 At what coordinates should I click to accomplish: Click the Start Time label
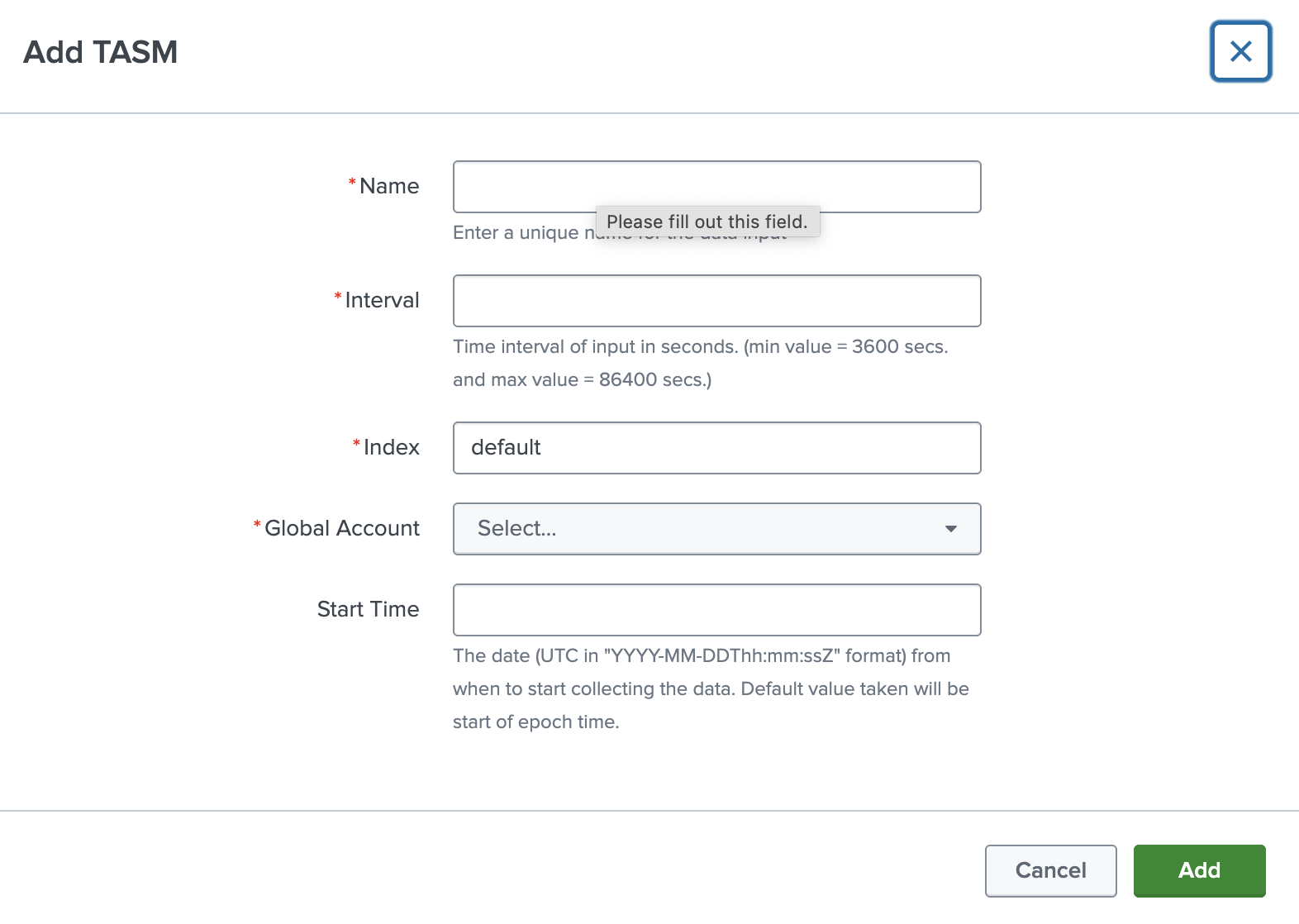[x=368, y=610]
